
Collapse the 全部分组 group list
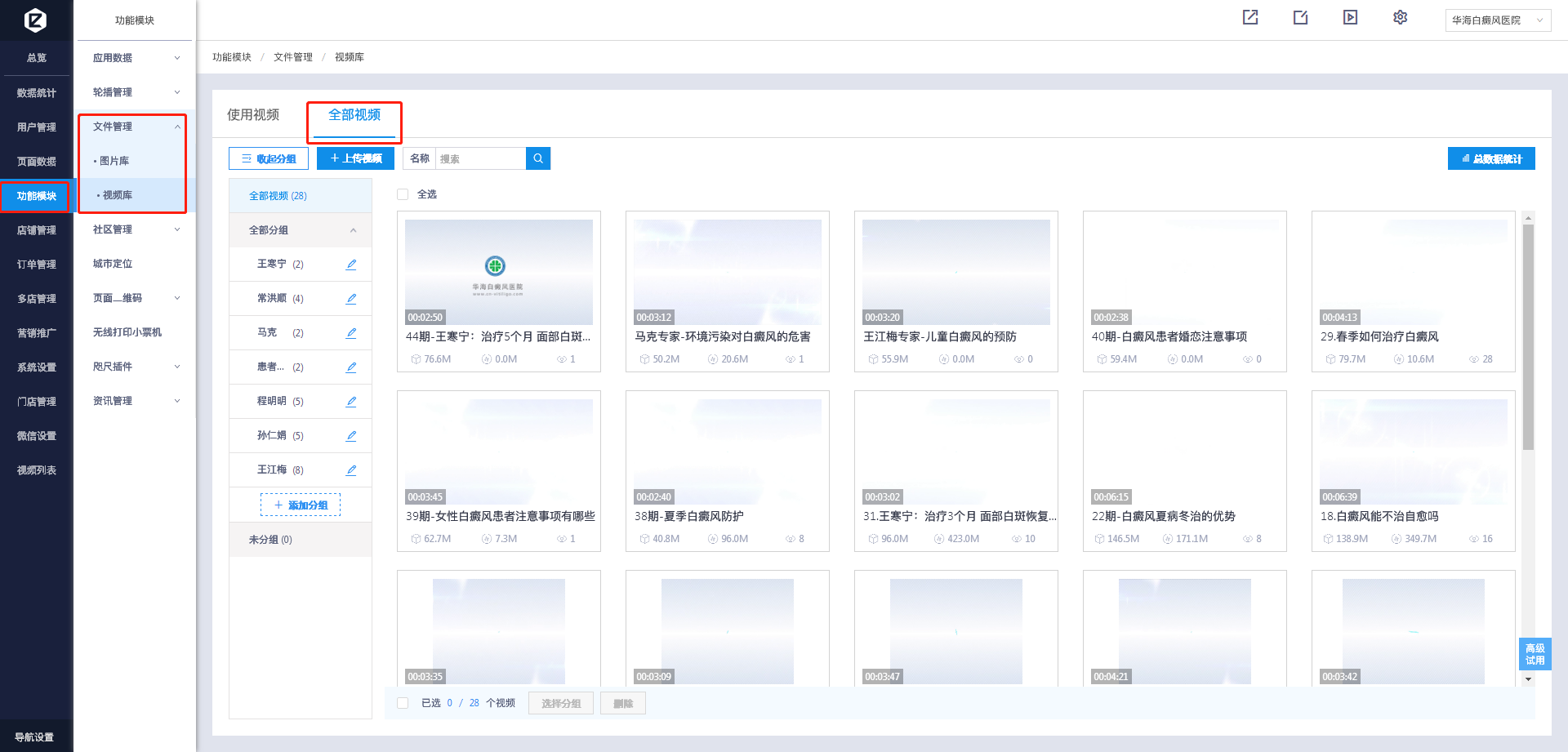pos(353,230)
